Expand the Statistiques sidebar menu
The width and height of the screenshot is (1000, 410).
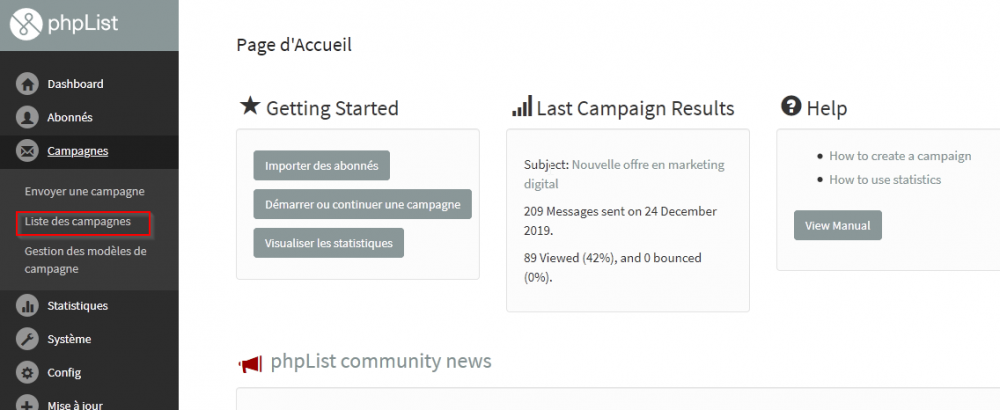coord(77,305)
